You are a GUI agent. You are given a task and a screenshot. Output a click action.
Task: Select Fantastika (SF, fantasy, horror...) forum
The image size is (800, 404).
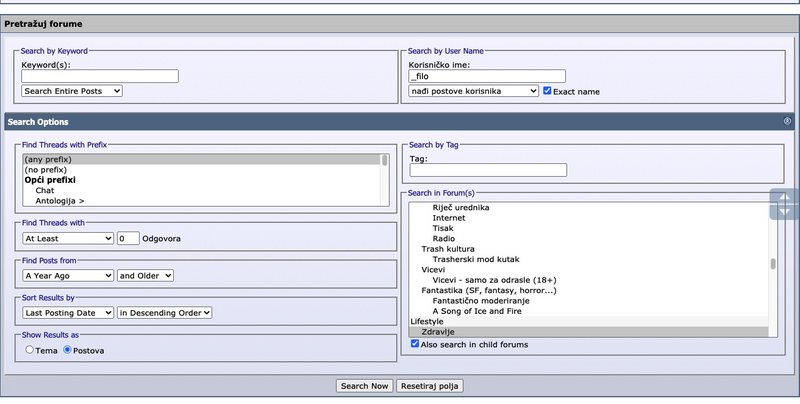[589, 290]
